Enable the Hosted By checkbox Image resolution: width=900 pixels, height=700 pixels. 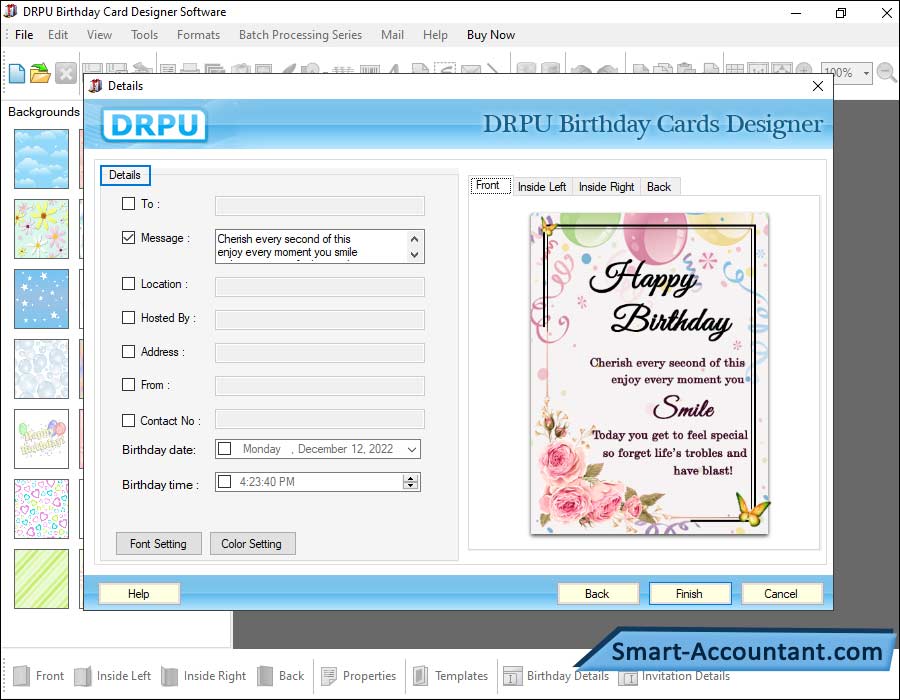click(x=129, y=317)
